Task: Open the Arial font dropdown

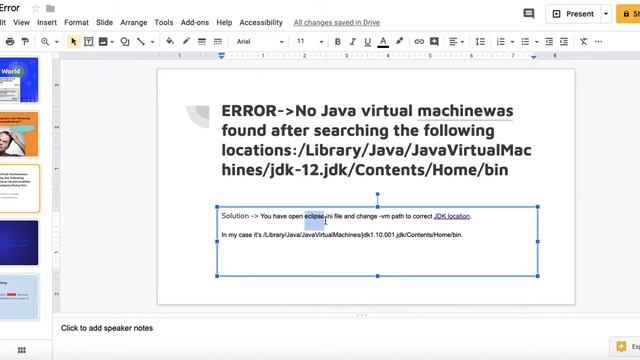Action: point(260,42)
